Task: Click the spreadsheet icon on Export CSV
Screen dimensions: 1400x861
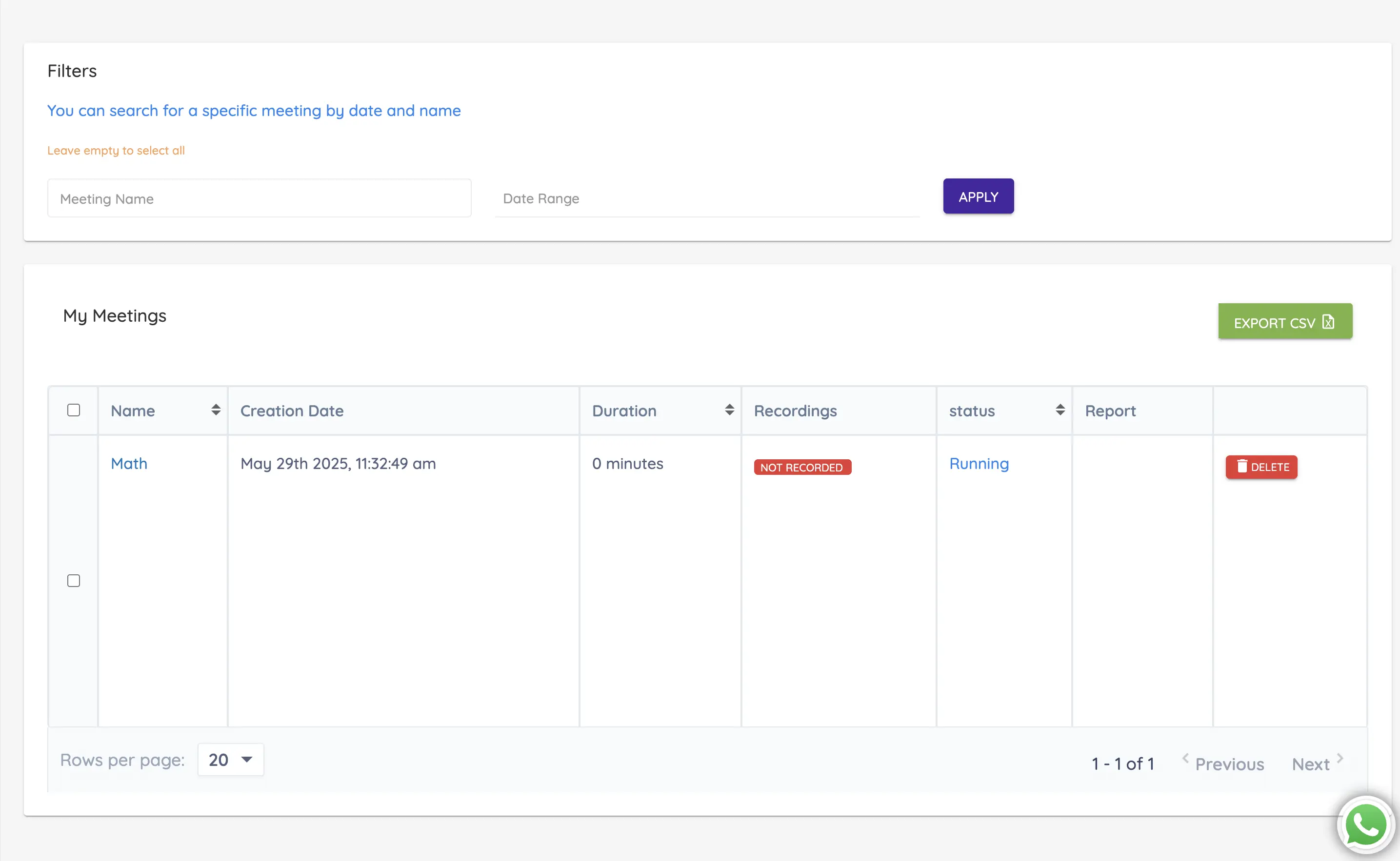Action: click(1328, 322)
